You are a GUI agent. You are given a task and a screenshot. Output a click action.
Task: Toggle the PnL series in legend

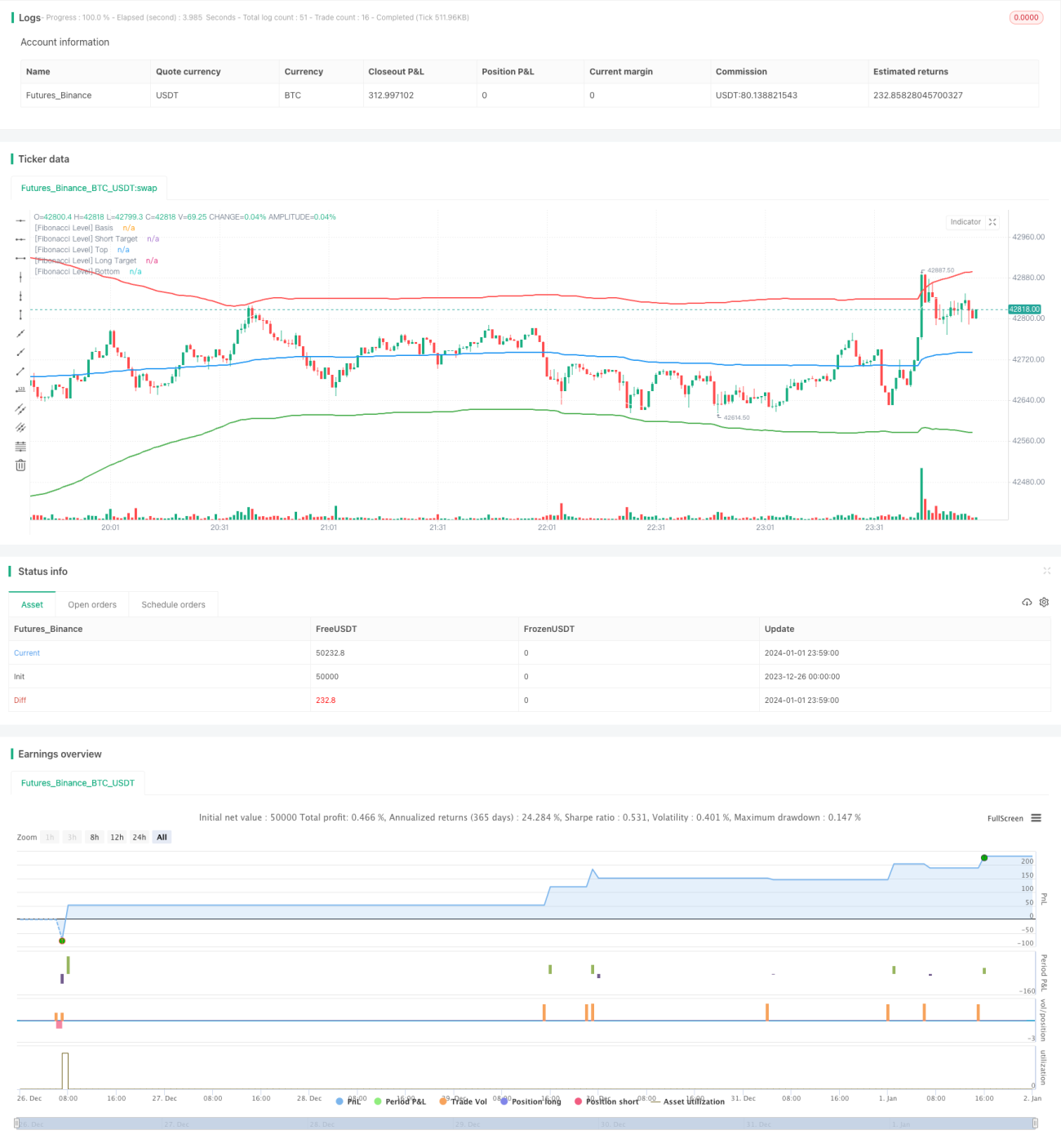(348, 1101)
